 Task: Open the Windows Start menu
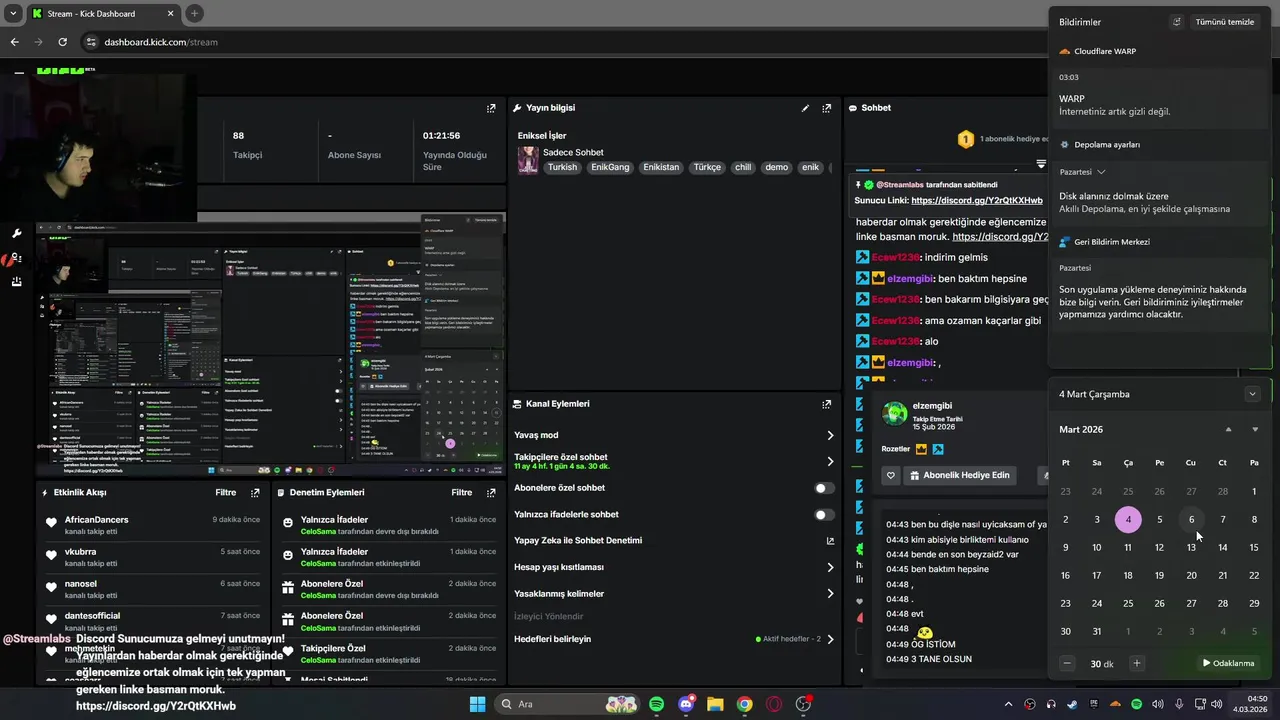pos(477,704)
